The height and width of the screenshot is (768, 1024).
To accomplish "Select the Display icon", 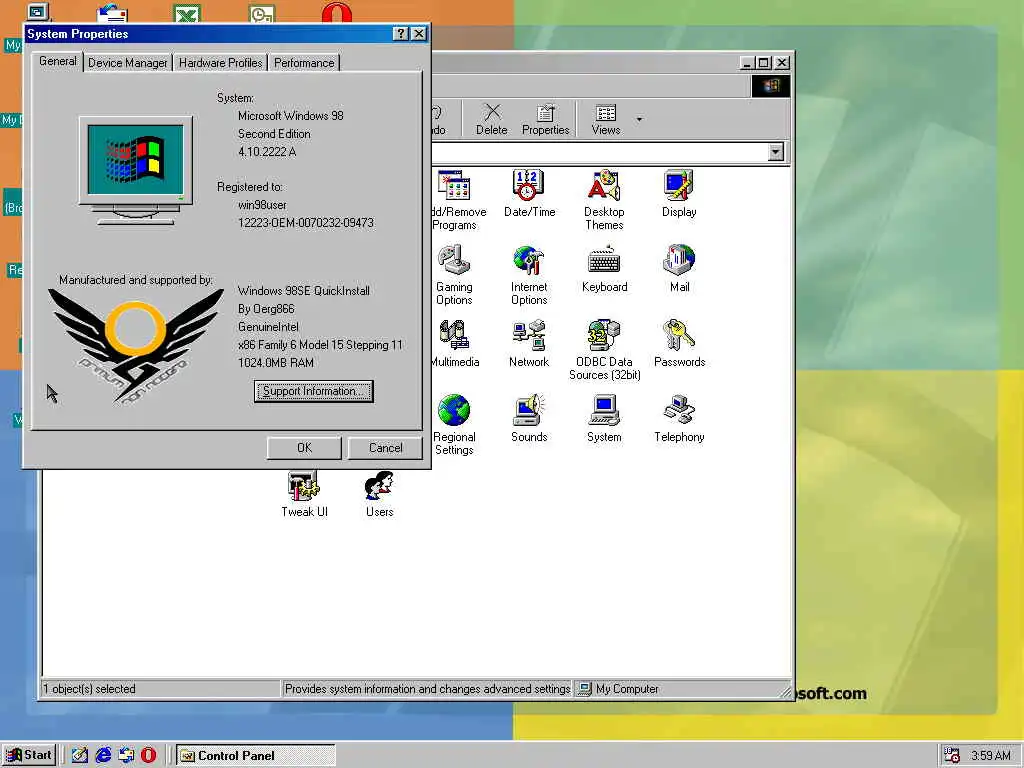I will (679, 194).
